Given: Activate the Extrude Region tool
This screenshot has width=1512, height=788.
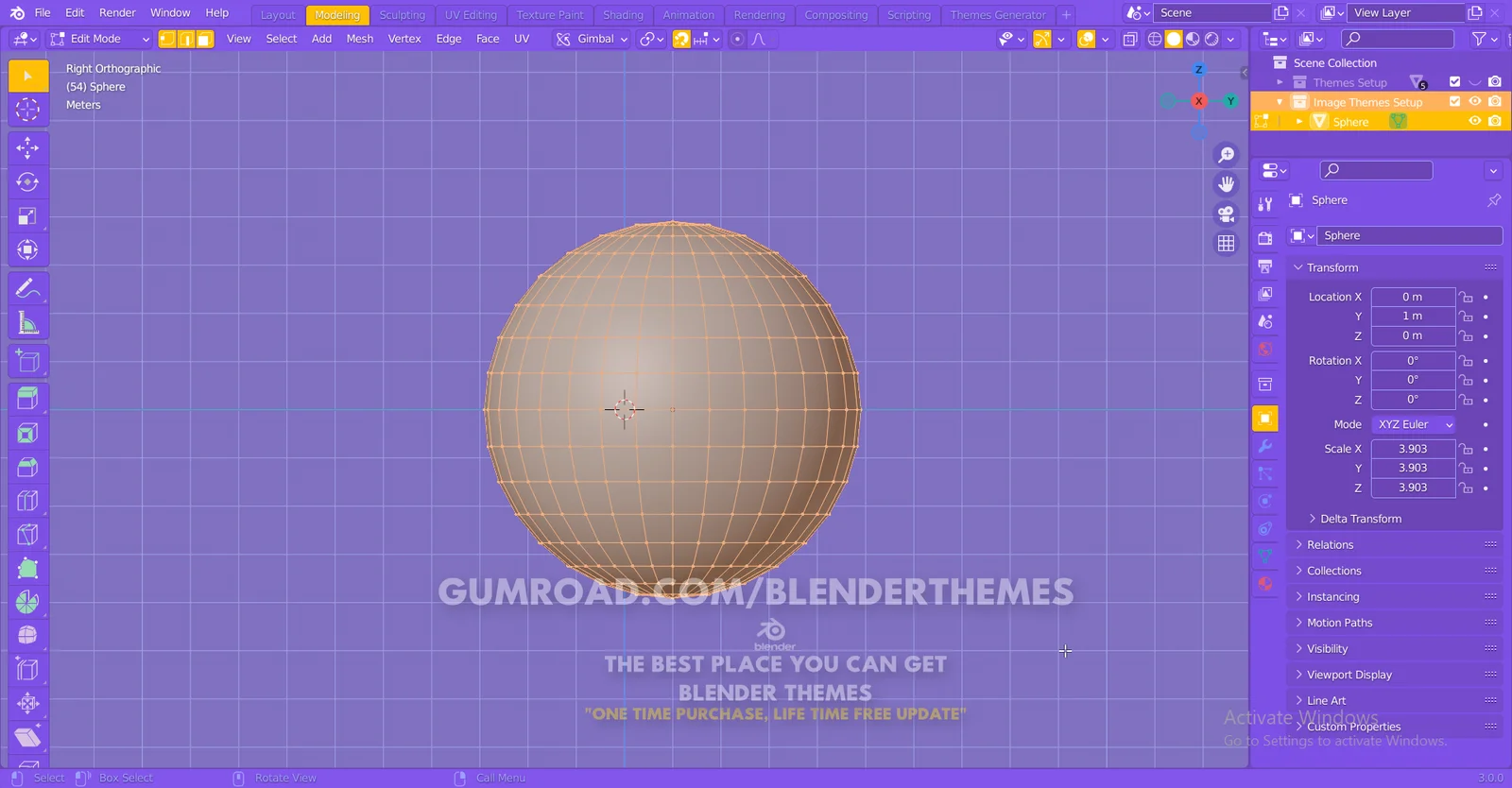Looking at the screenshot, I should 28,399.
